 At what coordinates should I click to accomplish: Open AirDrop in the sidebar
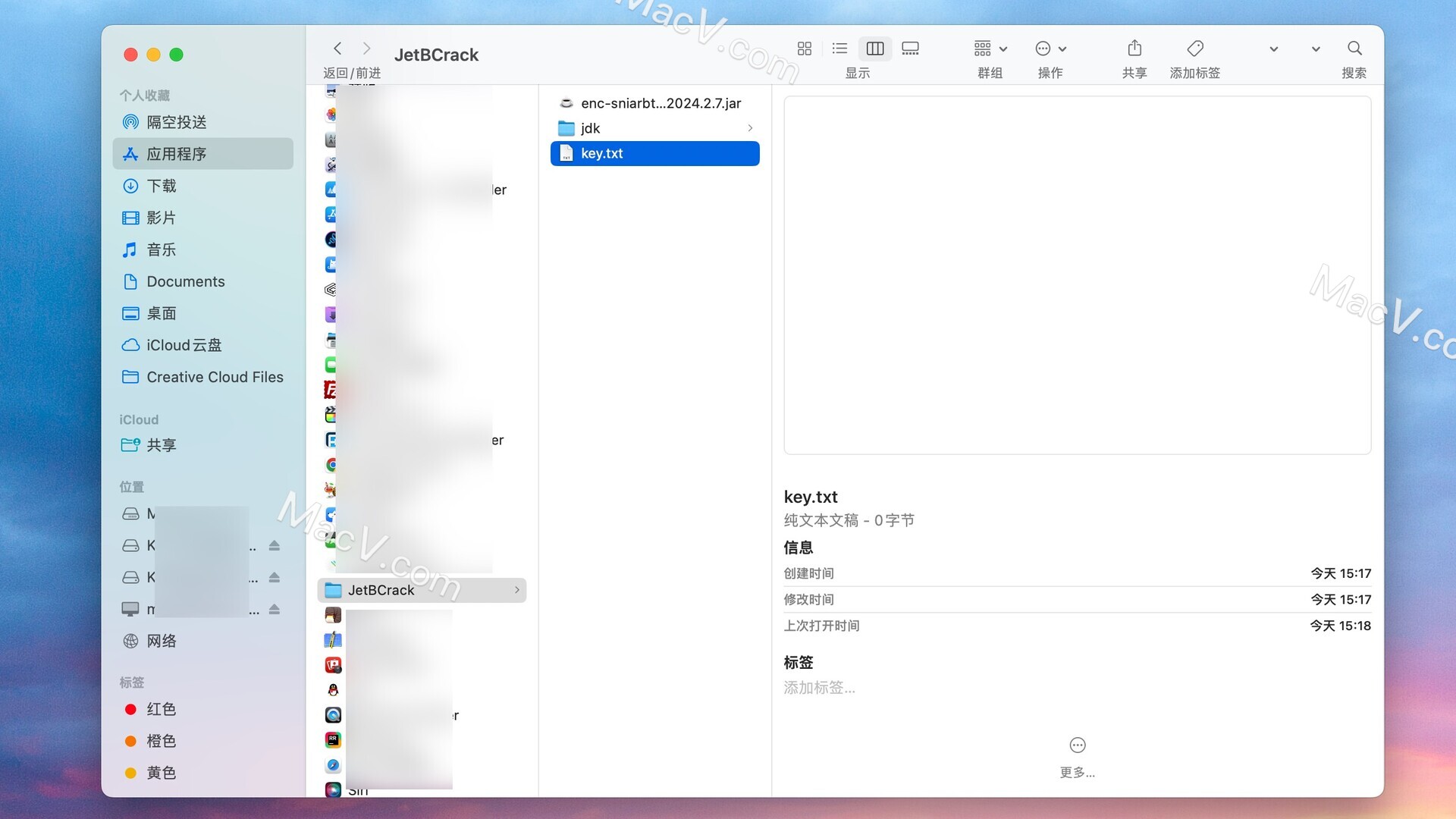[176, 122]
